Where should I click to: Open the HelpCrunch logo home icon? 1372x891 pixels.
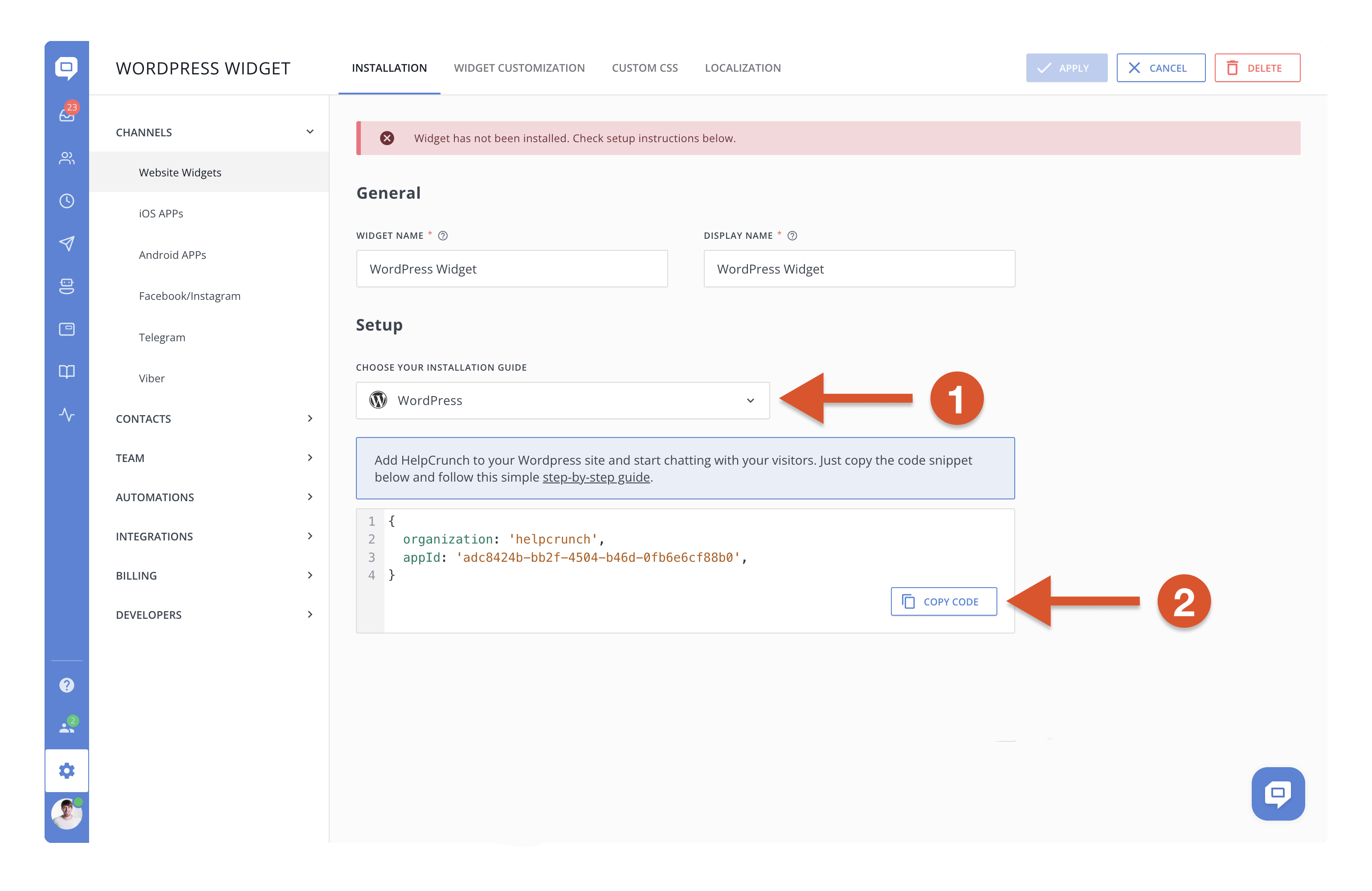(x=66, y=68)
